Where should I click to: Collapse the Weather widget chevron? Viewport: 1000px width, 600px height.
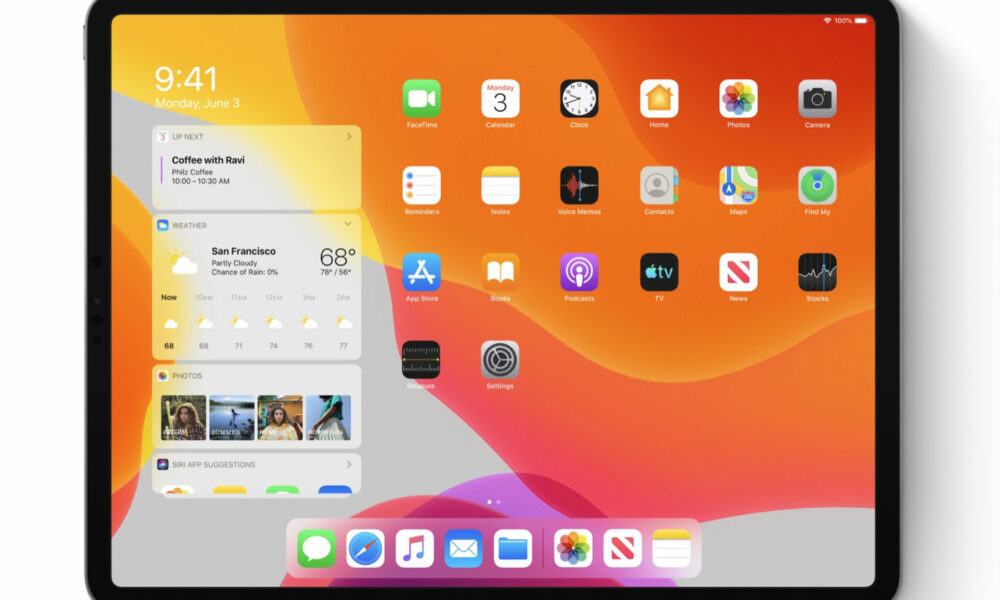(348, 224)
